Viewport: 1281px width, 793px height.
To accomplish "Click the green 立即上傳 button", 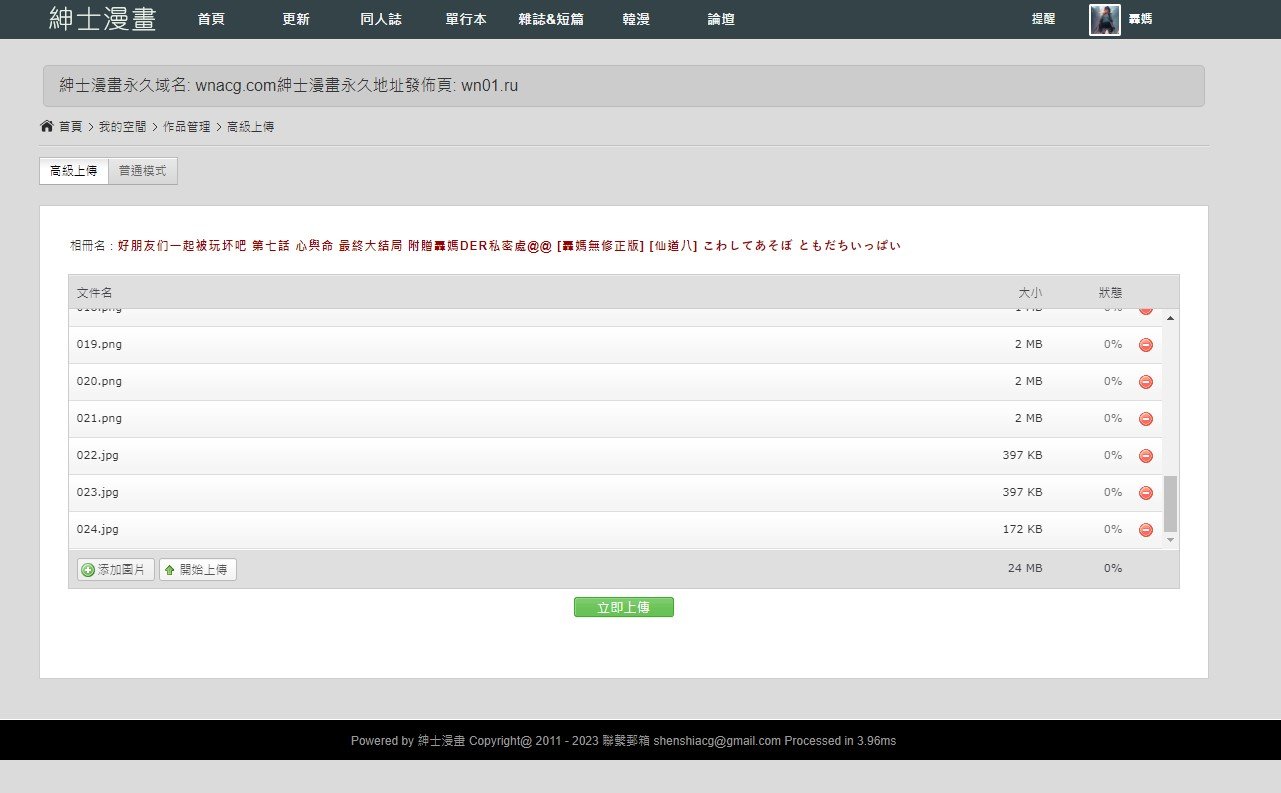I will [x=624, y=607].
